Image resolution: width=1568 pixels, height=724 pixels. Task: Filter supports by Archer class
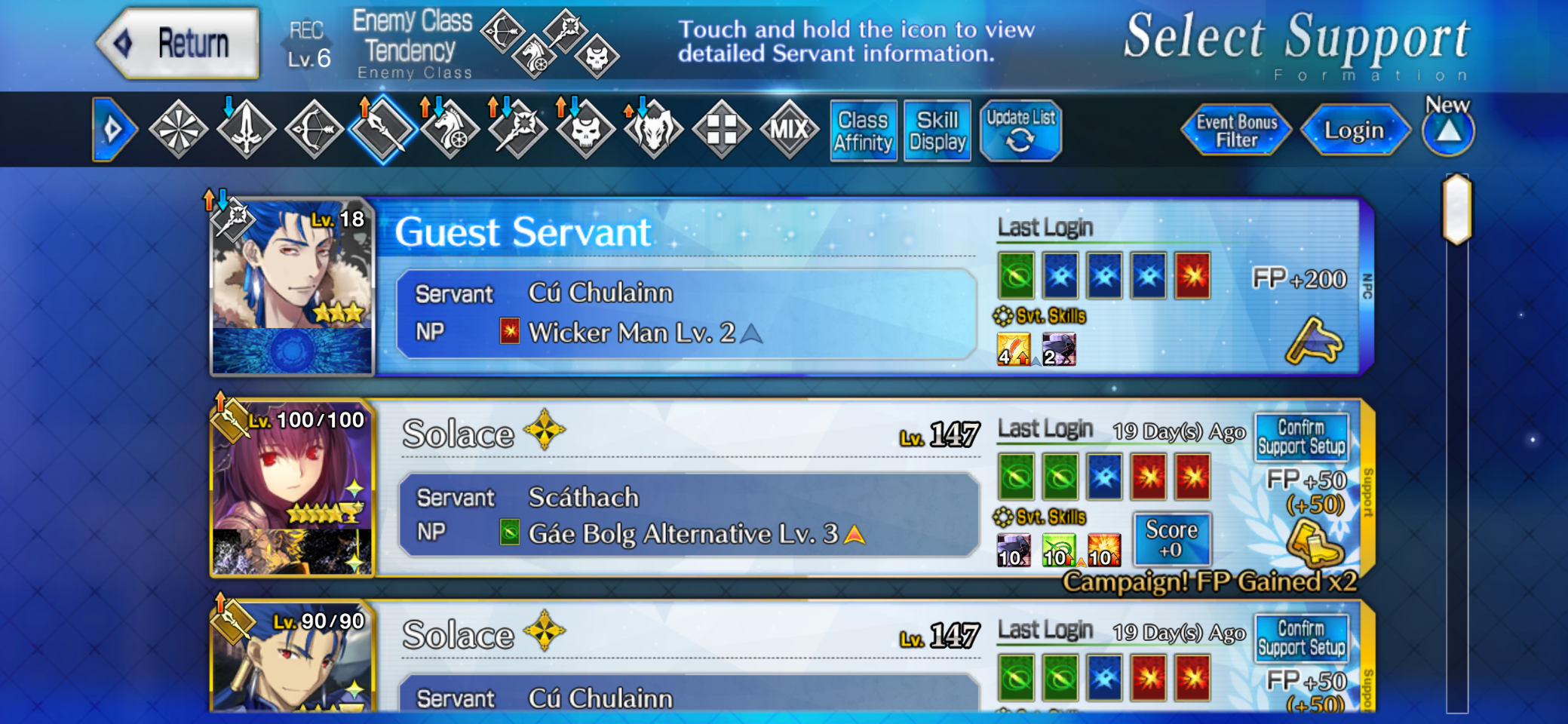tap(315, 130)
